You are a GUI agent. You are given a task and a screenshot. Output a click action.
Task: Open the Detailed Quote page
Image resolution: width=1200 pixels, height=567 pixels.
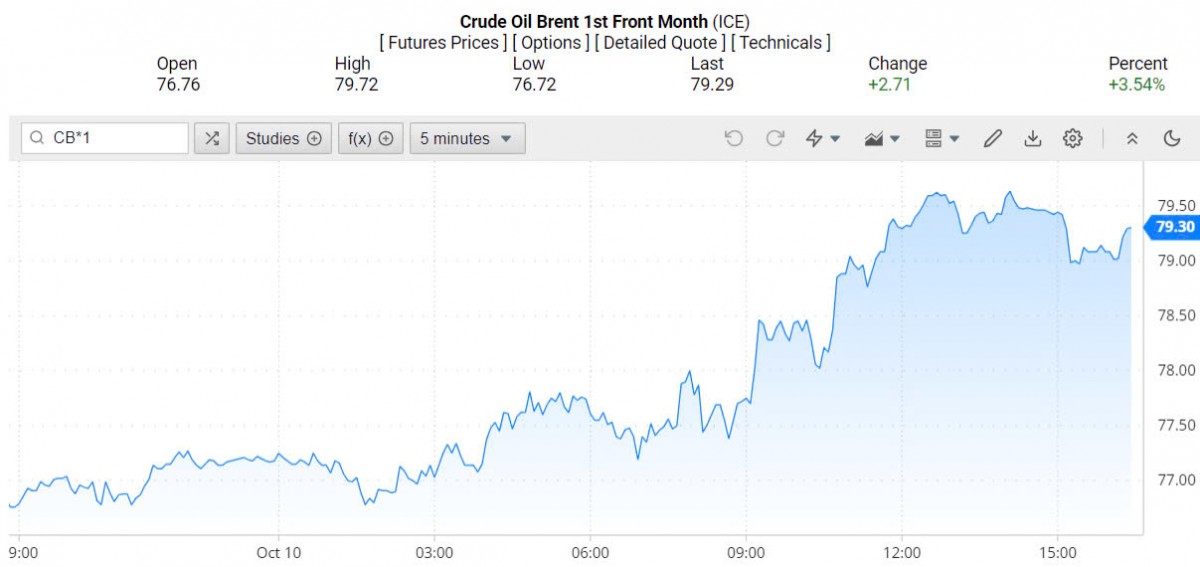coord(661,43)
